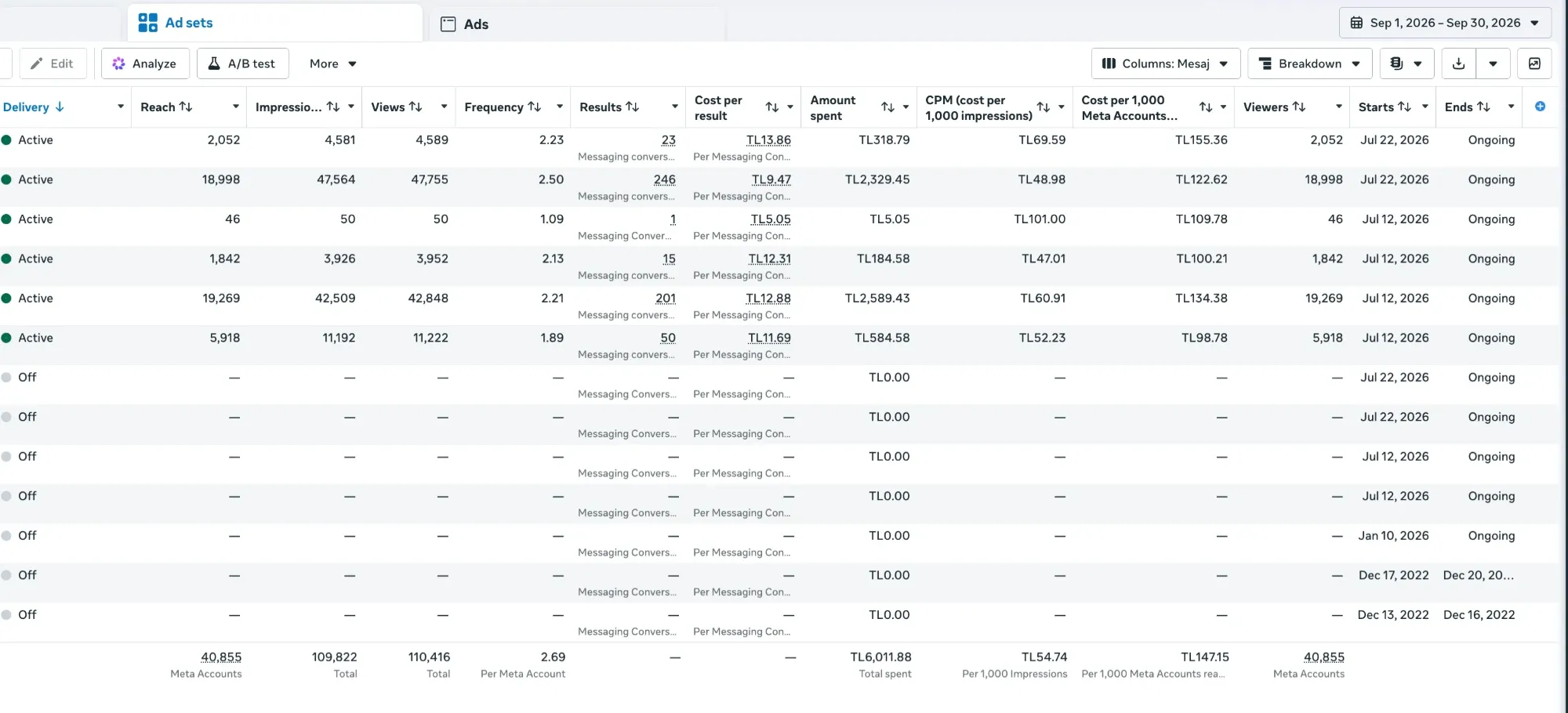Sort by Reach using arrows icon
Viewport: 1568px width, 713px height.
pyautogui.click(x=186, y=107)
